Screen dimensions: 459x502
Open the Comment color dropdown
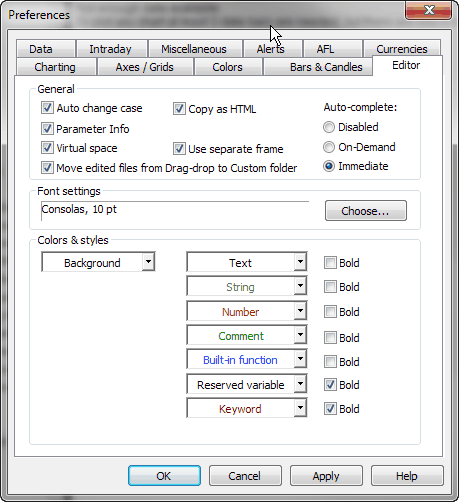pos(247,336)
